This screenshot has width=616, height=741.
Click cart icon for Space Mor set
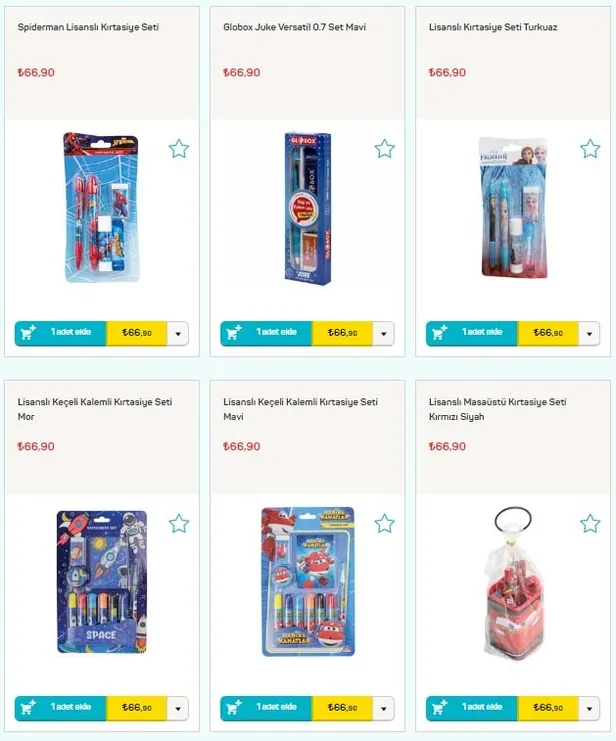click(x=28, y=707)
